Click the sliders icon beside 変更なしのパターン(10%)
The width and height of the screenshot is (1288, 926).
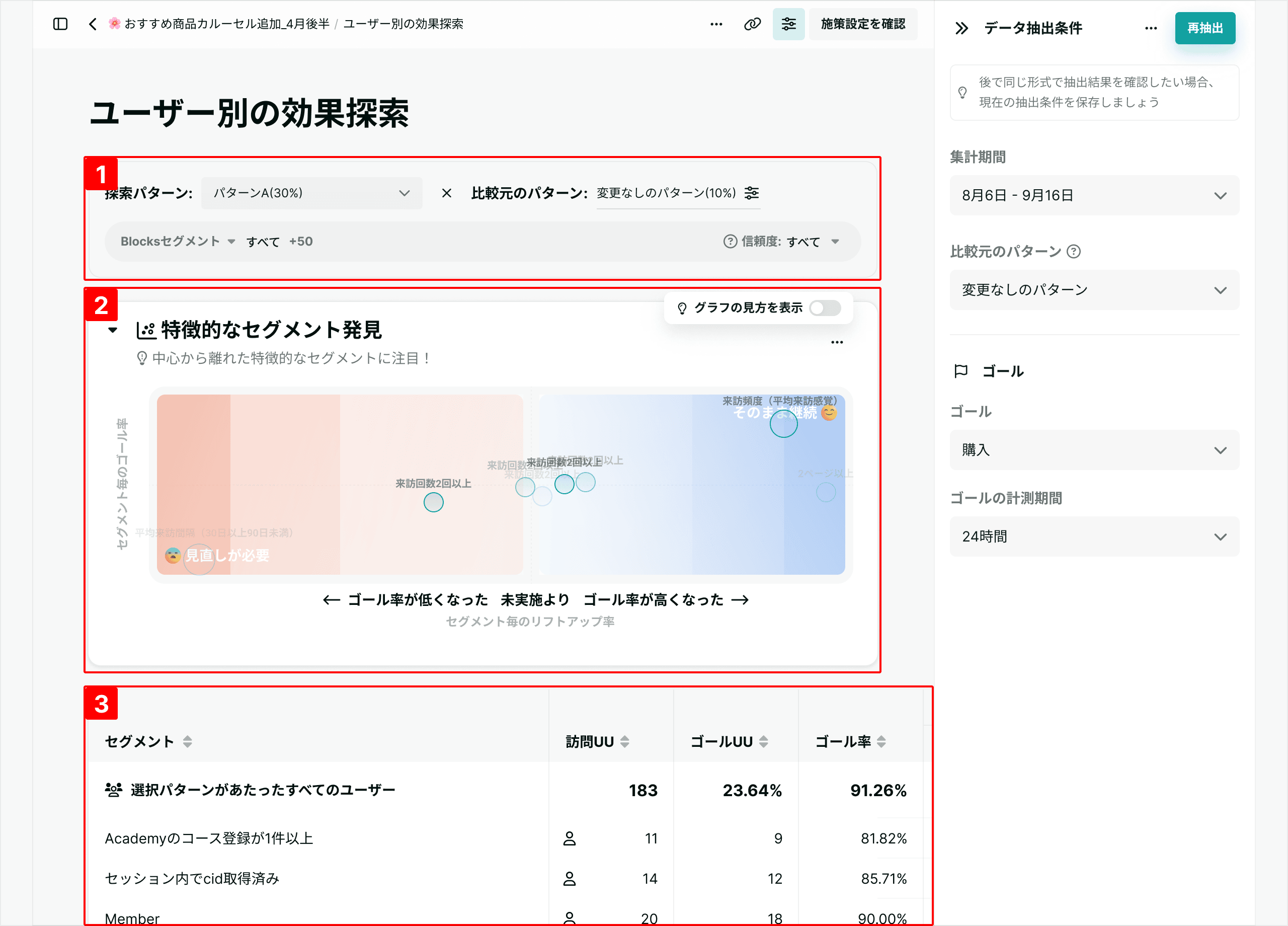[x=751, y=193]
